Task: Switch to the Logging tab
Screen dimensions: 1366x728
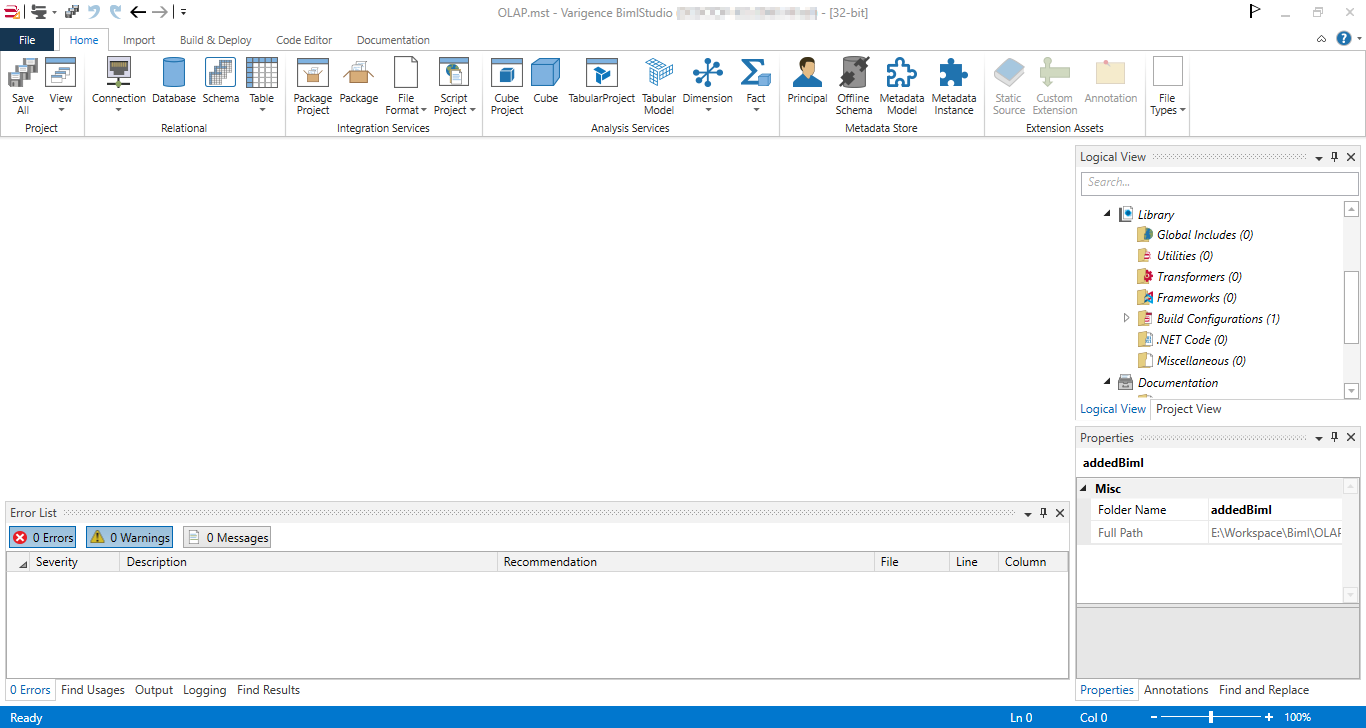Action: pyautogui.click(x=205, y=690)
